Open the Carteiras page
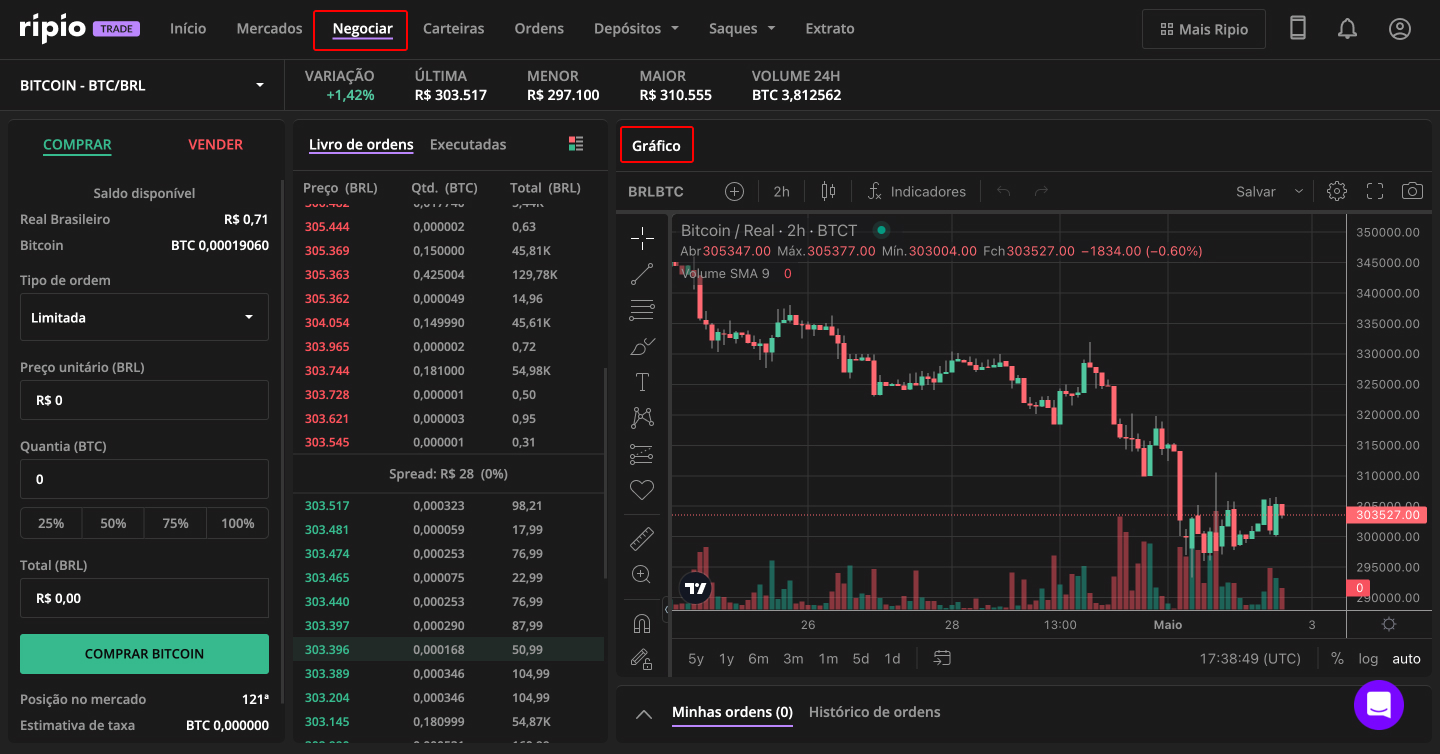The width and height of the screenshot is (1440, 754). [453, 29]
